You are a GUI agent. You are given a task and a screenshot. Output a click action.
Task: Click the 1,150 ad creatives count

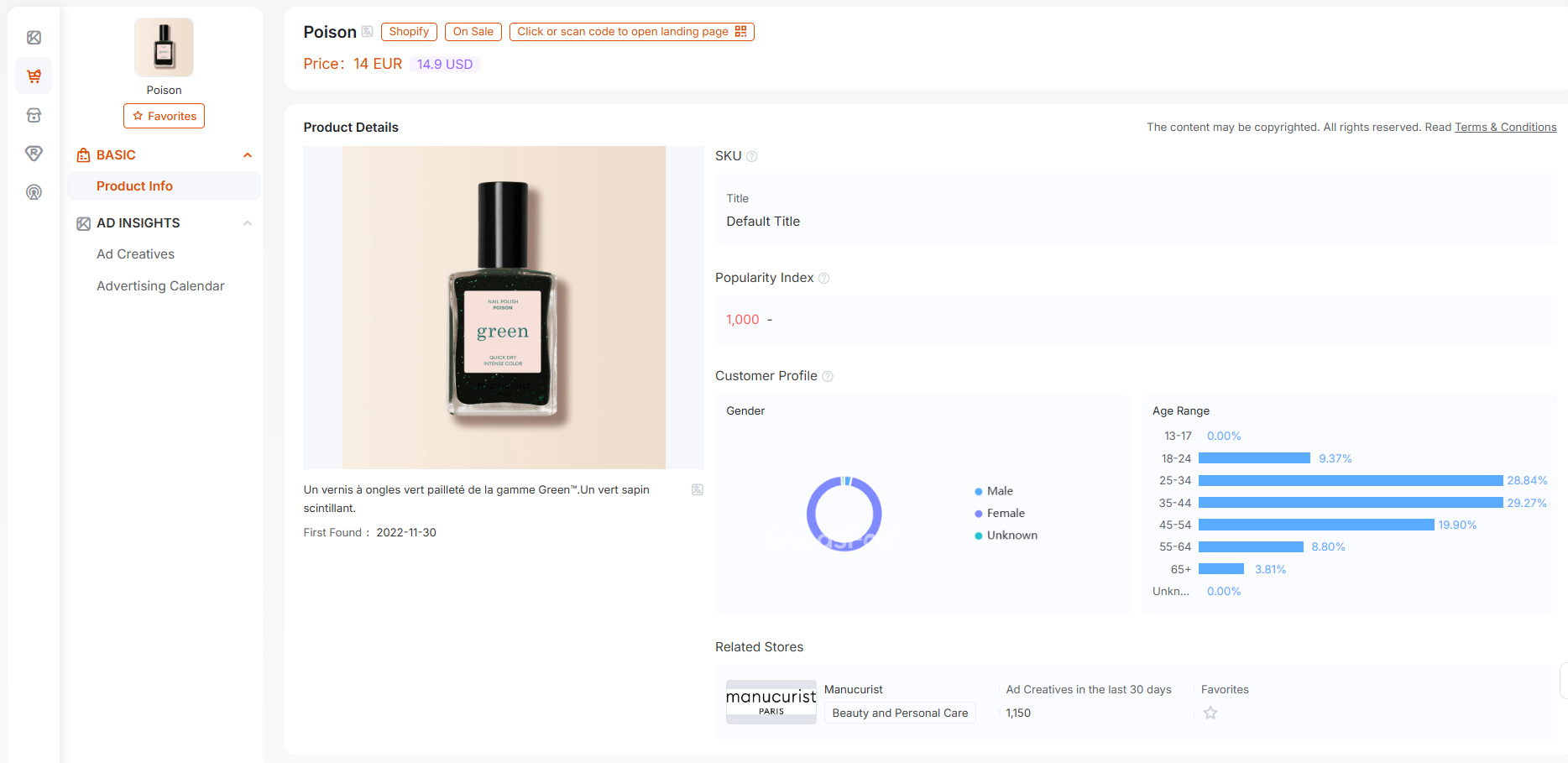(x=1018, y=713)
